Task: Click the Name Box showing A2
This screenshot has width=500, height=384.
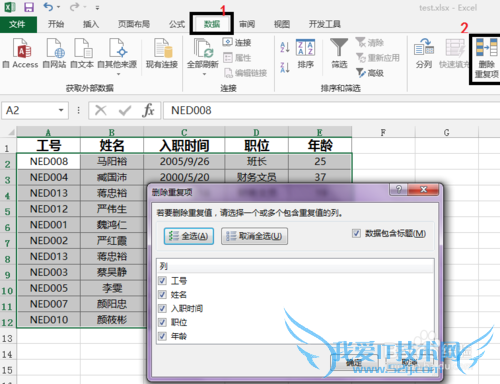Action: [29, 110]
